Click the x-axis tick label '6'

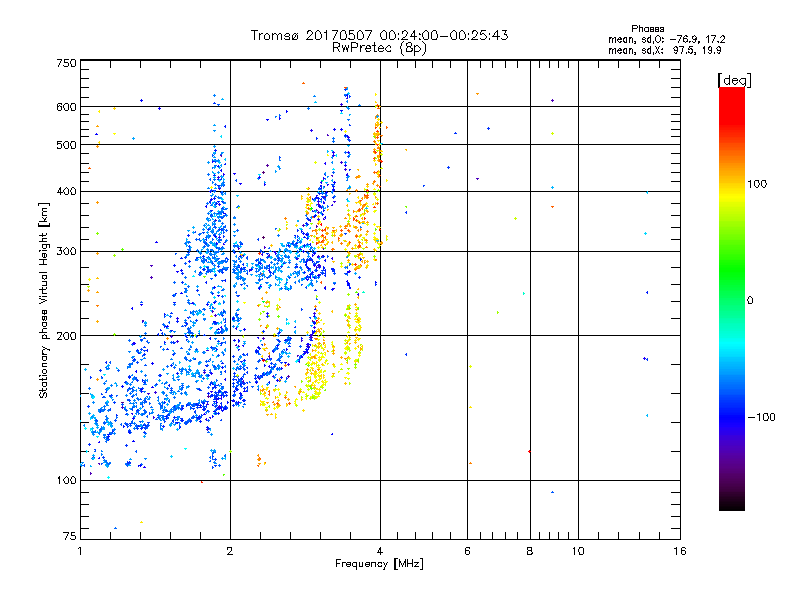coord(467,551)
